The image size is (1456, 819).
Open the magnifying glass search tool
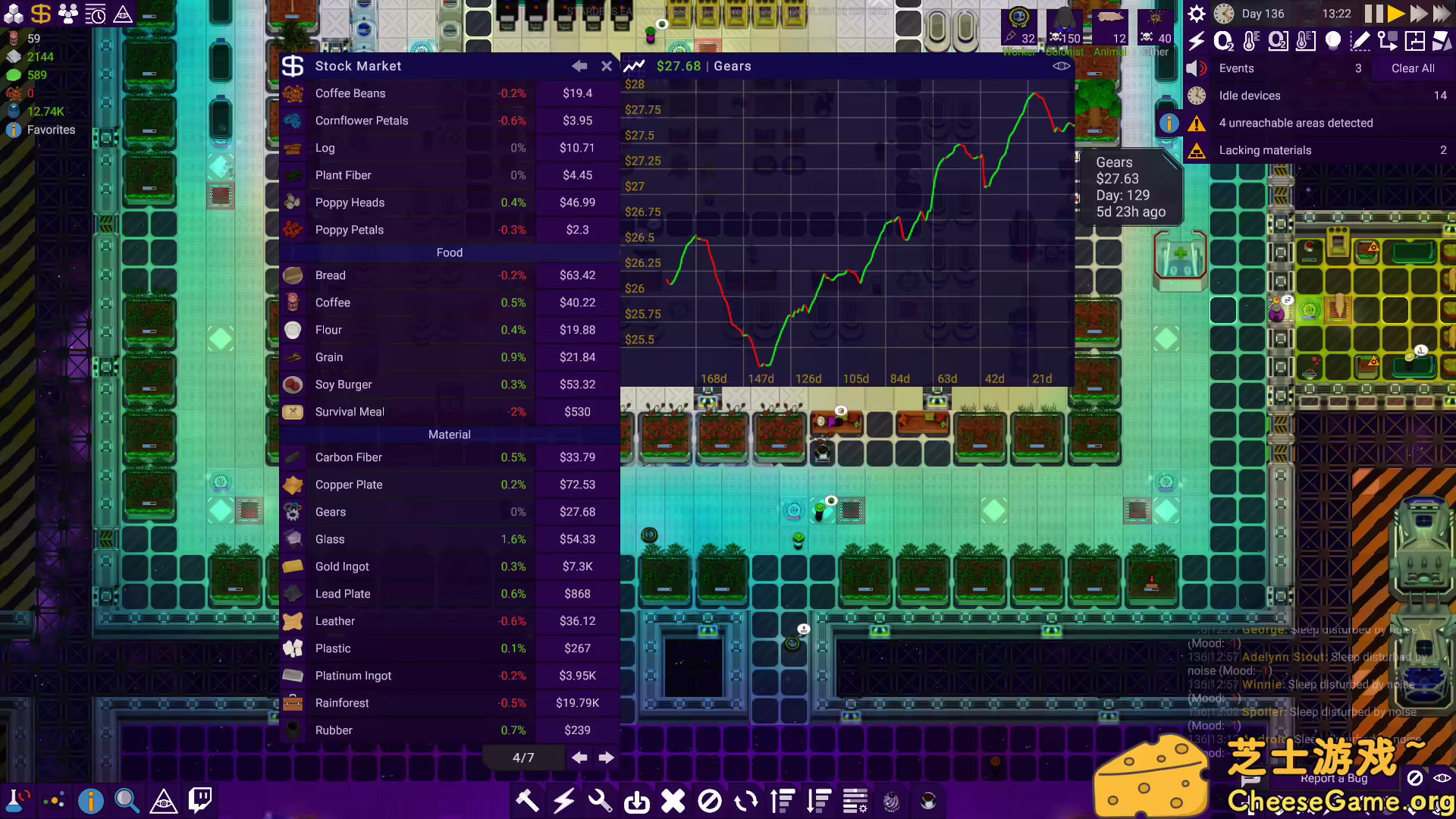click(x=127, y=800)
